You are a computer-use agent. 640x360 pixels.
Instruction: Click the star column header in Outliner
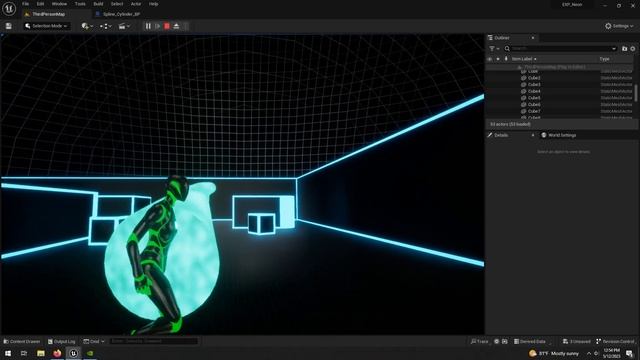click(498, 59)
